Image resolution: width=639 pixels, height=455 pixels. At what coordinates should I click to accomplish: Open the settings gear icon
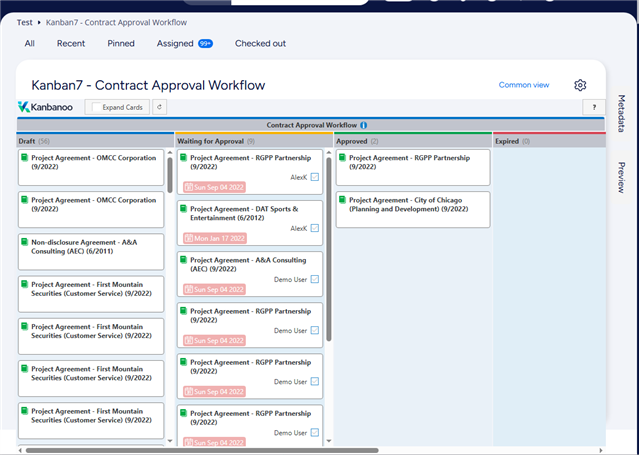click(580, 85)
